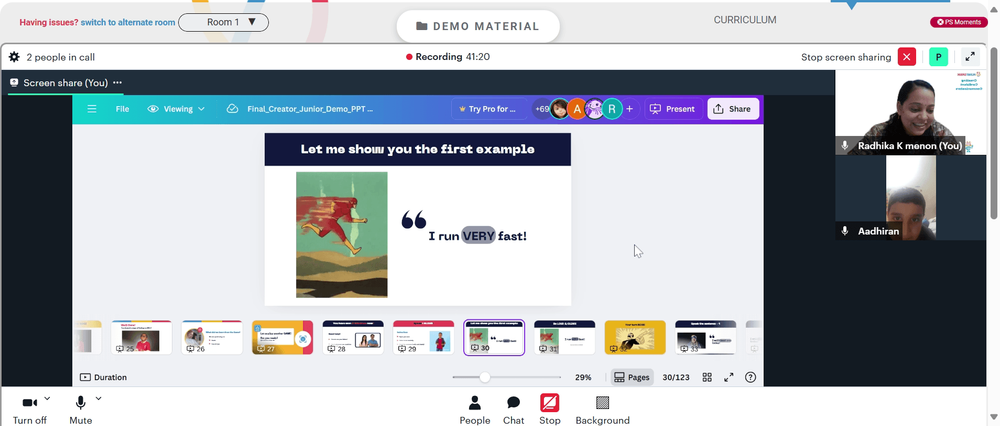This screenshot has height=426, width=1000.
Task: Adjust the zoom slider handle
Action: (x=485, y=378)
